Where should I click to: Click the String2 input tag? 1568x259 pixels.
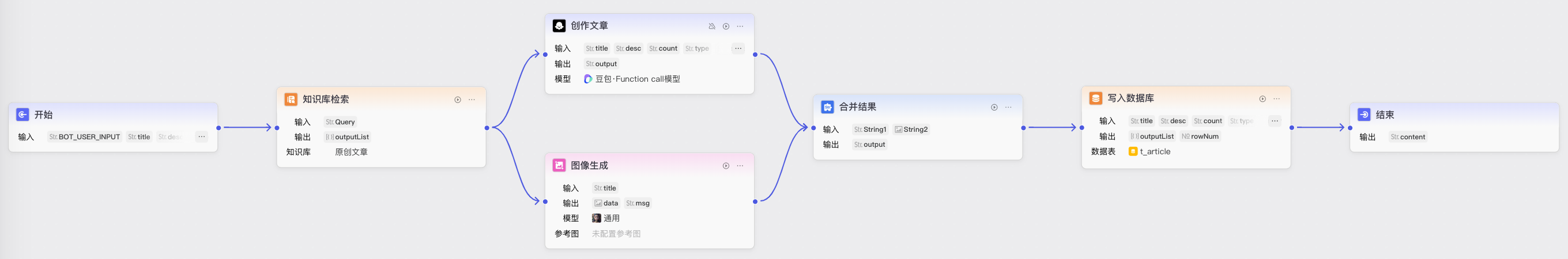pos(911,129)
